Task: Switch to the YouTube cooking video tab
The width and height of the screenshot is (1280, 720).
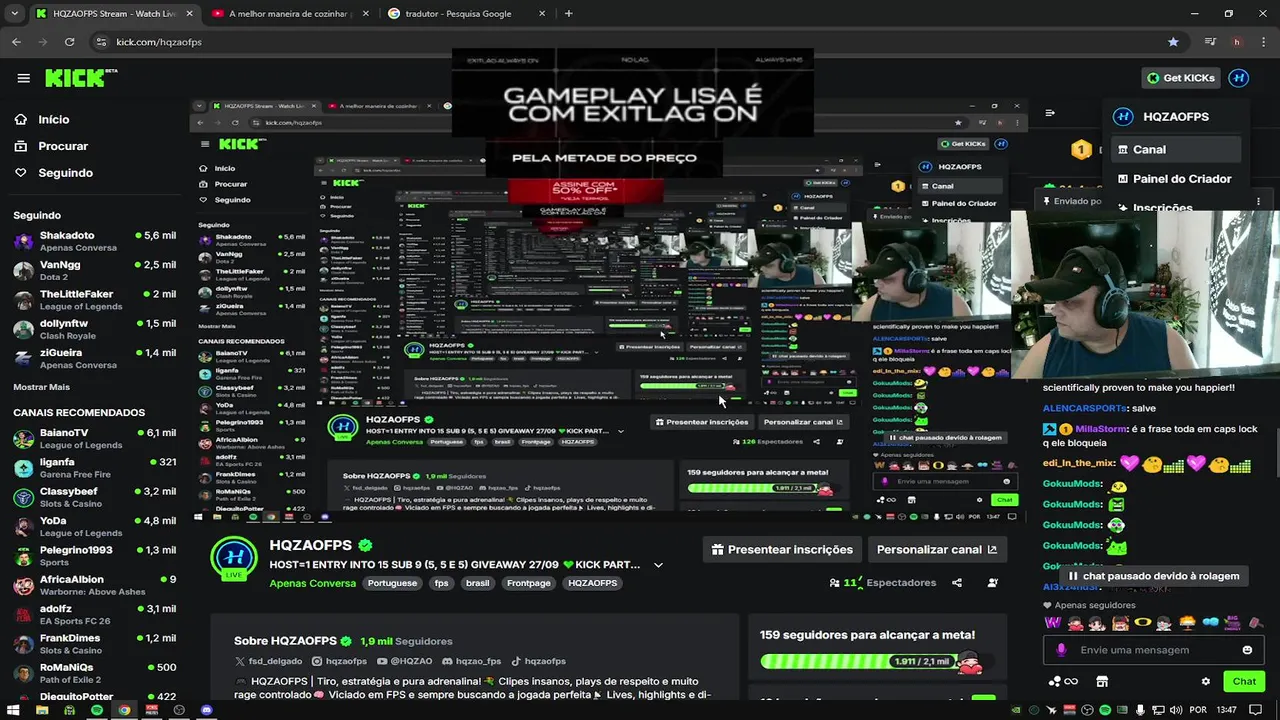Action: coord(289,14)
